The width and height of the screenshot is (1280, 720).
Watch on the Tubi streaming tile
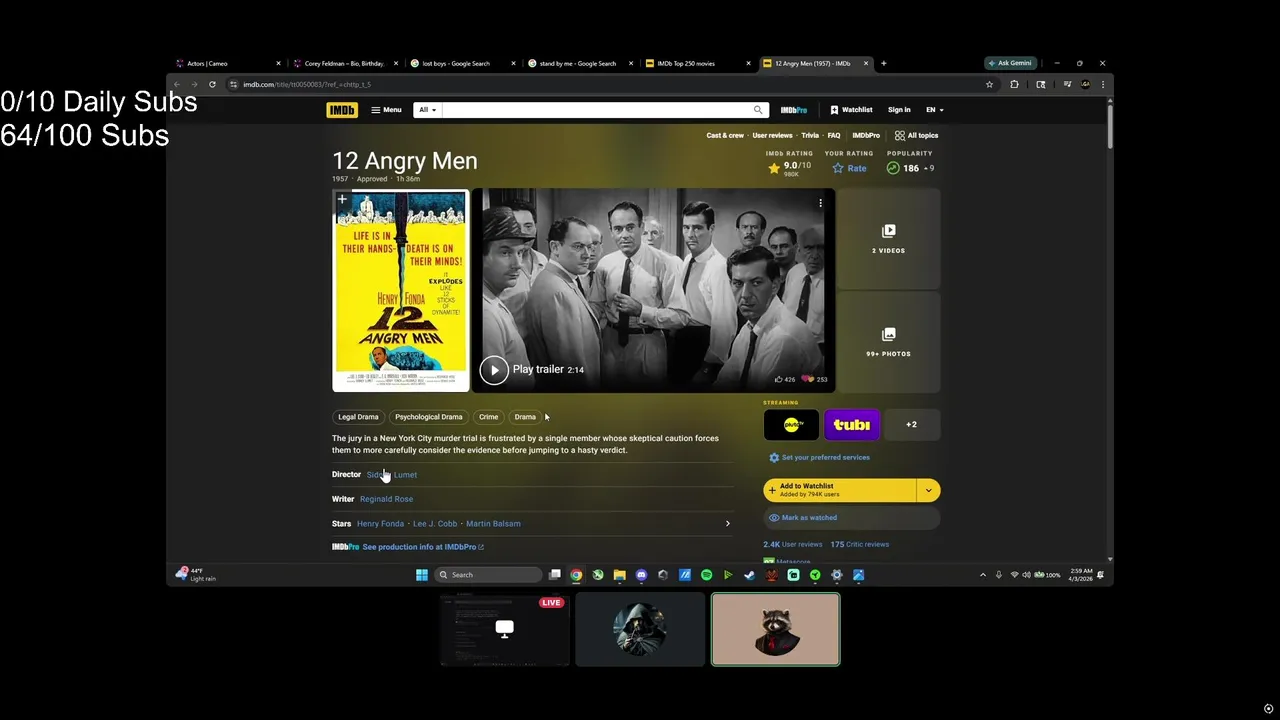coord(852,425)
